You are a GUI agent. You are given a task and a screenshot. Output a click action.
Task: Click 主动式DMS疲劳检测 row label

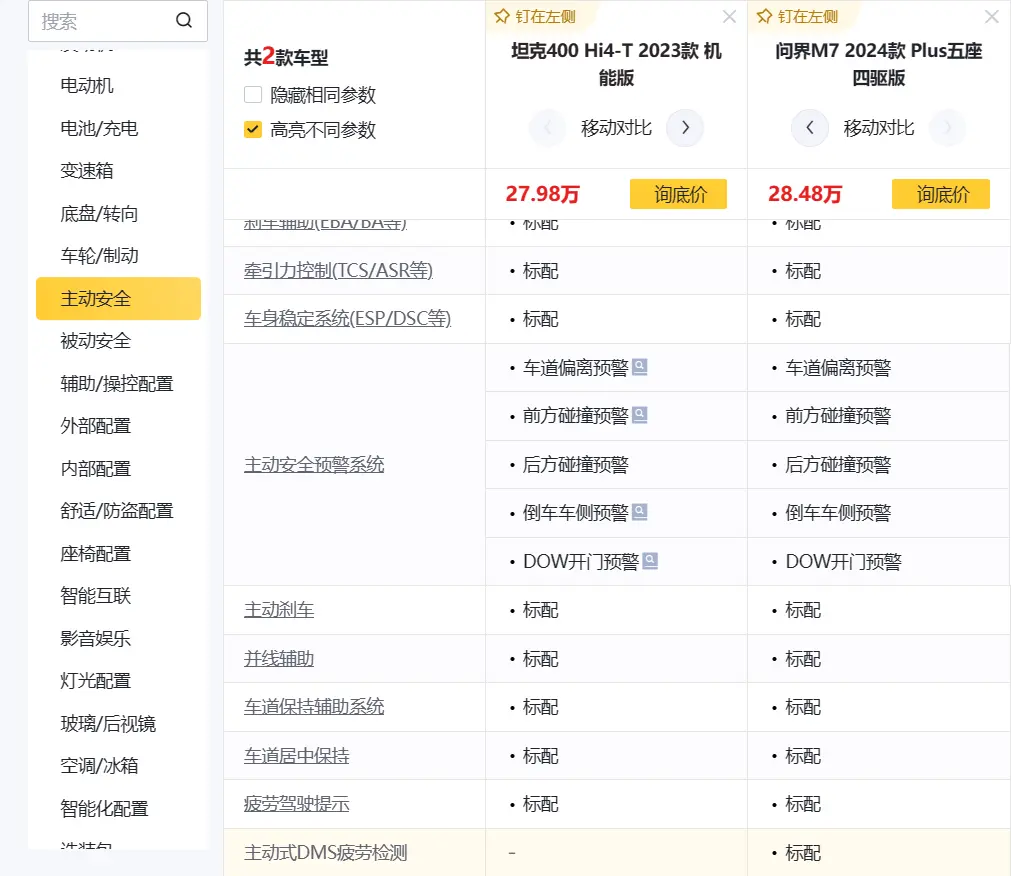(x=326, y=853)
